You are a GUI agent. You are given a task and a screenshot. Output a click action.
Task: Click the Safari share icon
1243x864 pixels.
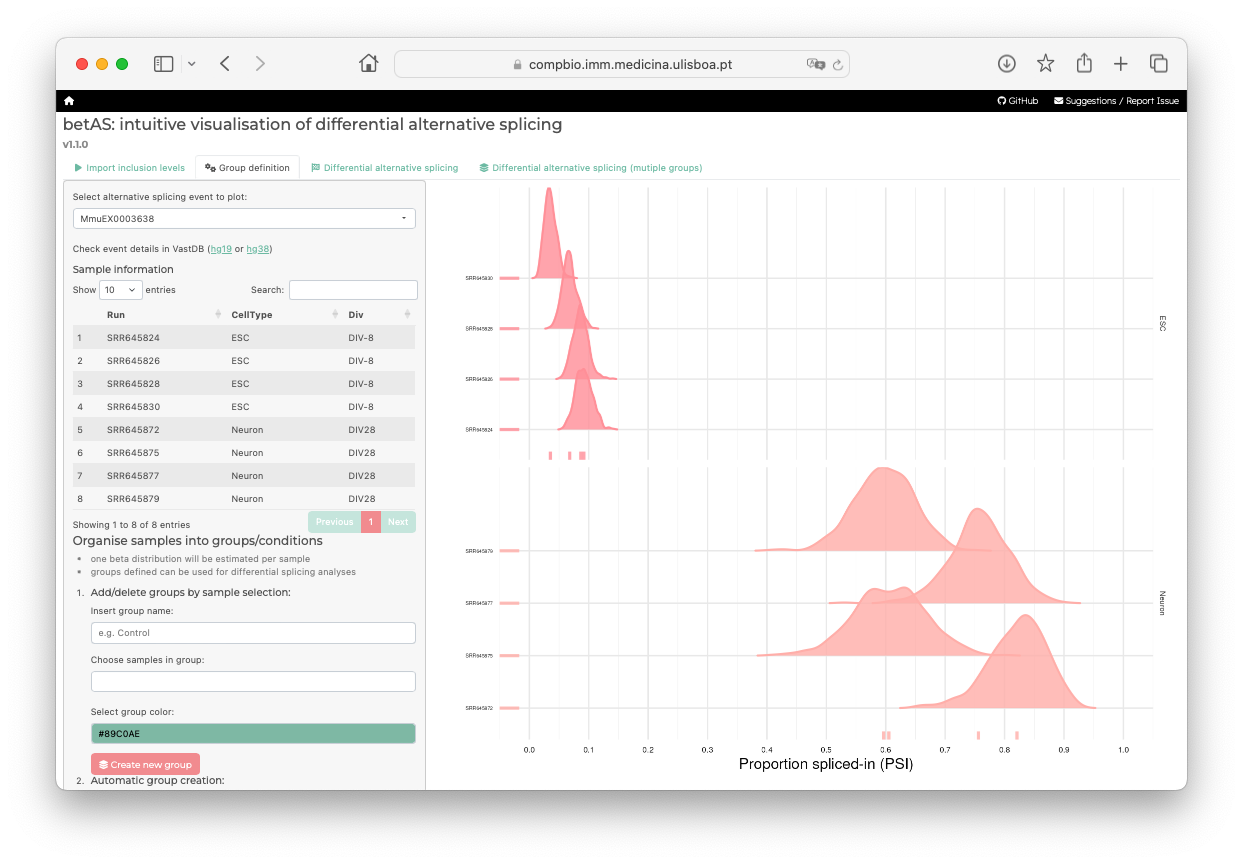(x=1084, y=64)
